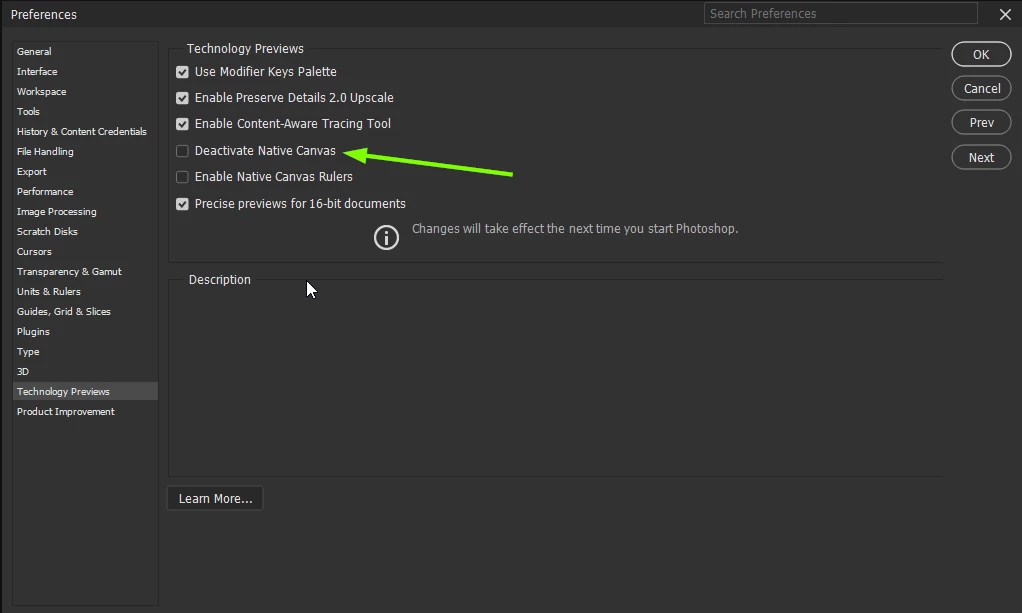Click the Preferences dialog title
Image resolution: width=1022 pixels, height=613 pixels.
pos(44,14)
